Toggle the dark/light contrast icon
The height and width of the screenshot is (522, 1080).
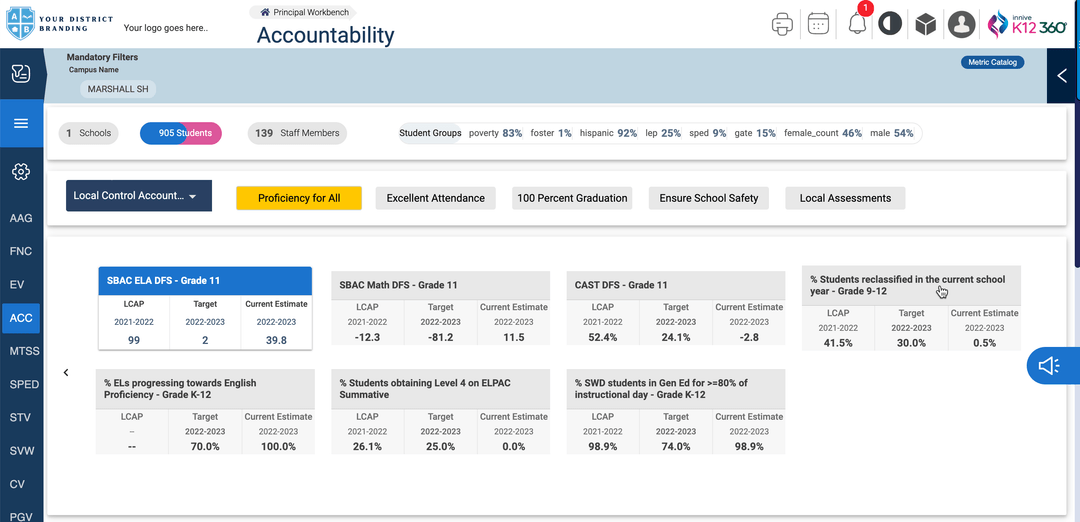click(x=889, y=25)
